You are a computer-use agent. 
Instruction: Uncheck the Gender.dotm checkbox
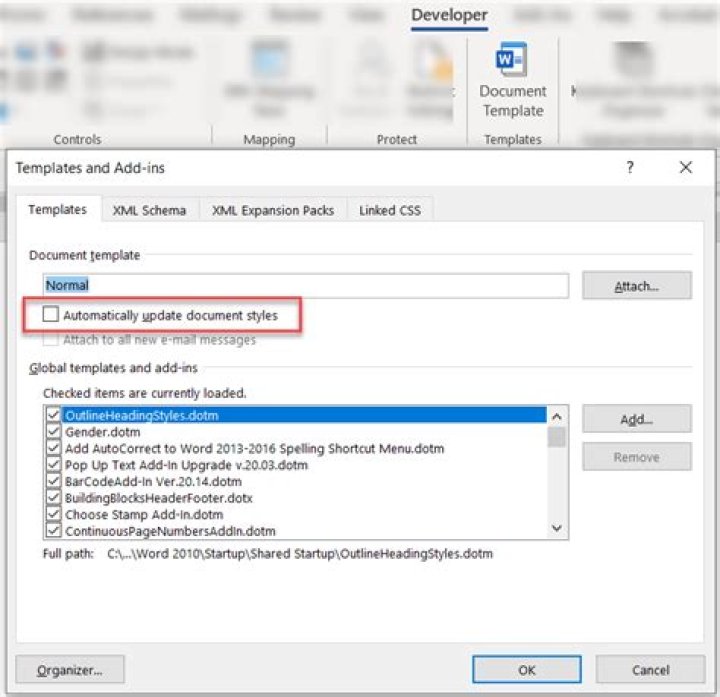point(54,431)
